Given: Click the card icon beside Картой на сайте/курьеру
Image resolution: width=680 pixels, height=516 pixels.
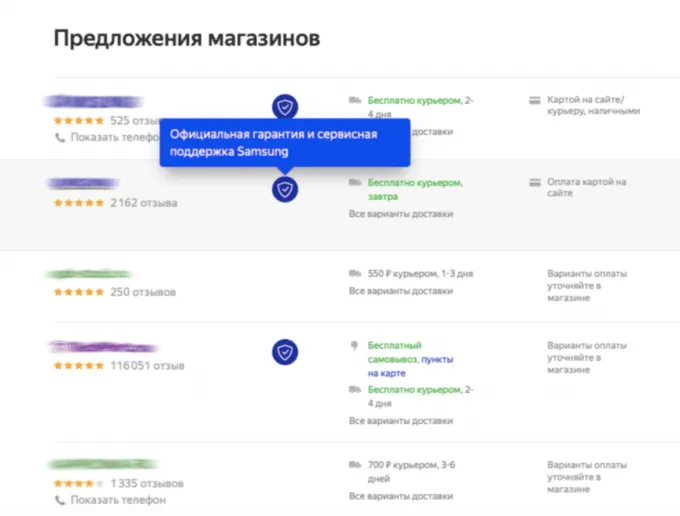Looking at the screenshot, I should (x=534, y=101).
